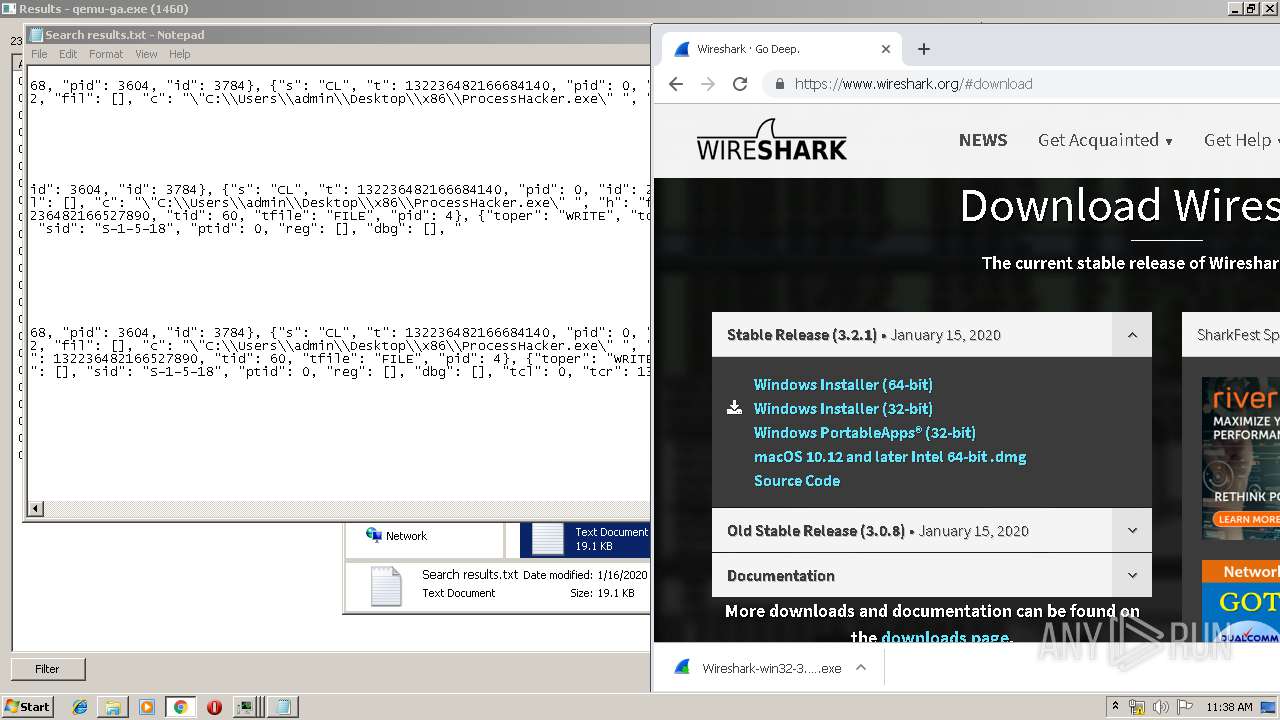Open the Action Center flag icon
Viewport: 1280px width, 720px height.
[x=1185, y=707]
